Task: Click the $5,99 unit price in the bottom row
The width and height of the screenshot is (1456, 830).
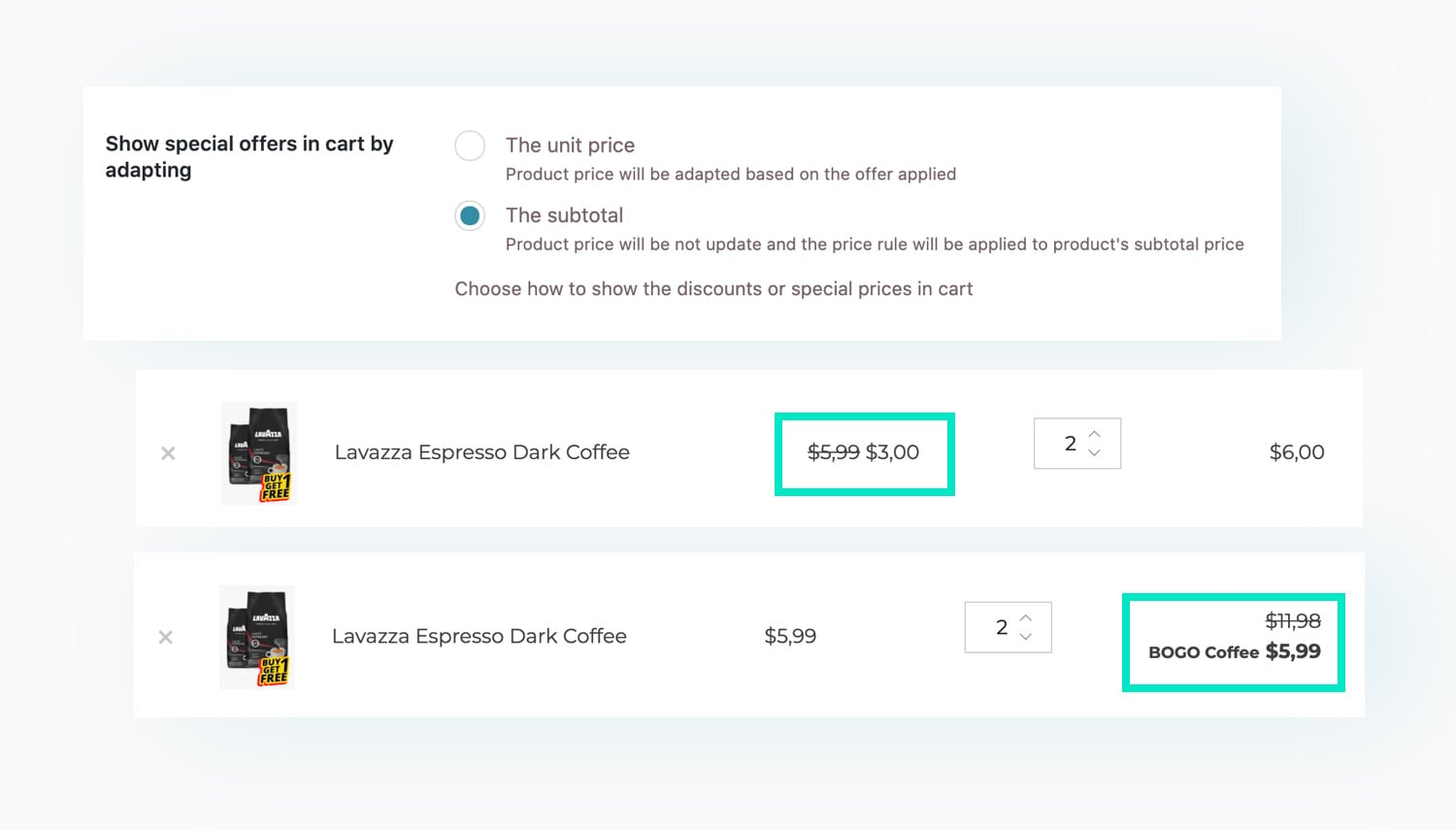Action: point(790,636)
